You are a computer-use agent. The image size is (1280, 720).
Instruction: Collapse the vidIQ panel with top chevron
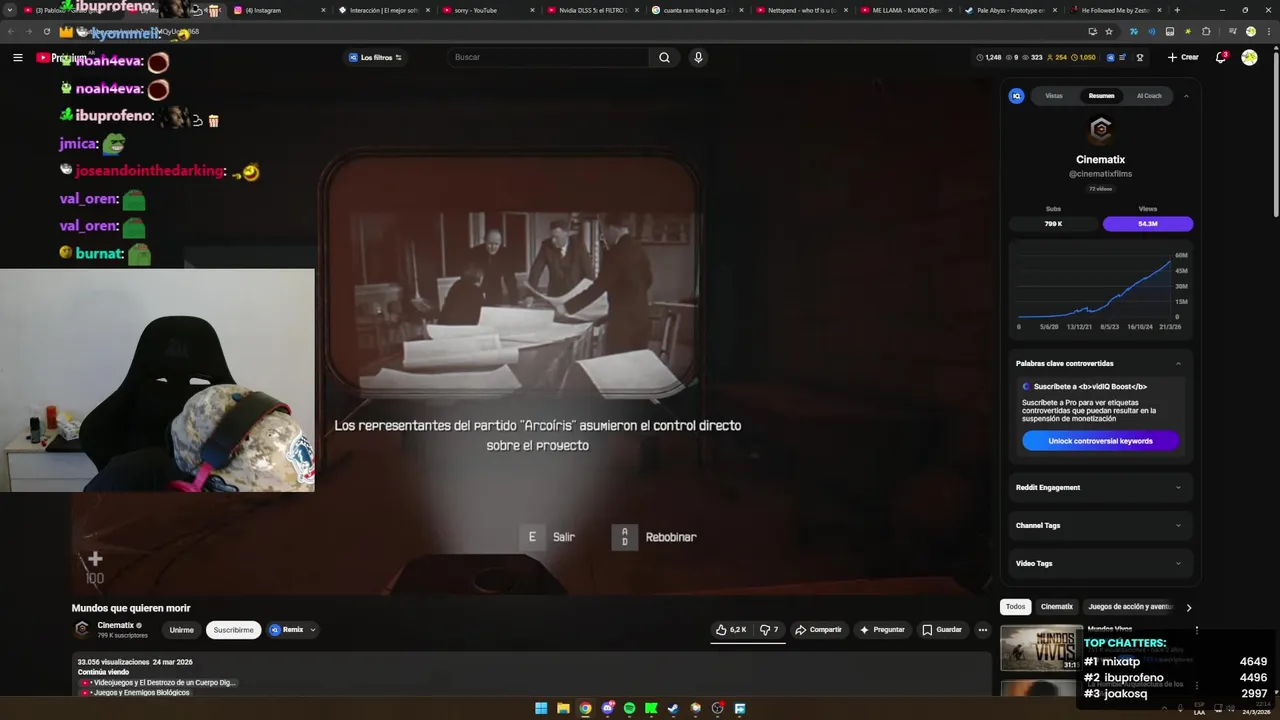[1186, 96]
